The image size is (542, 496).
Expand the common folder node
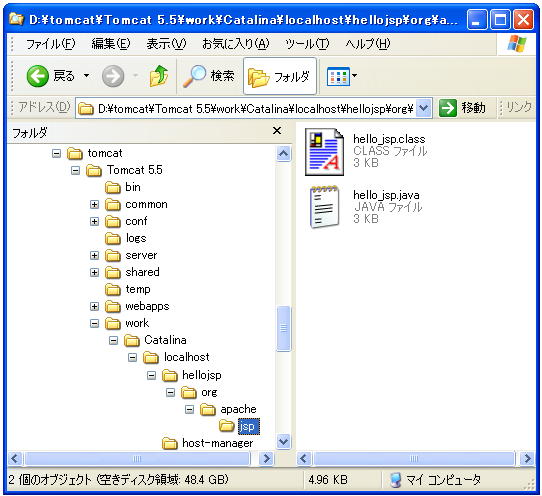pos(94,205)
